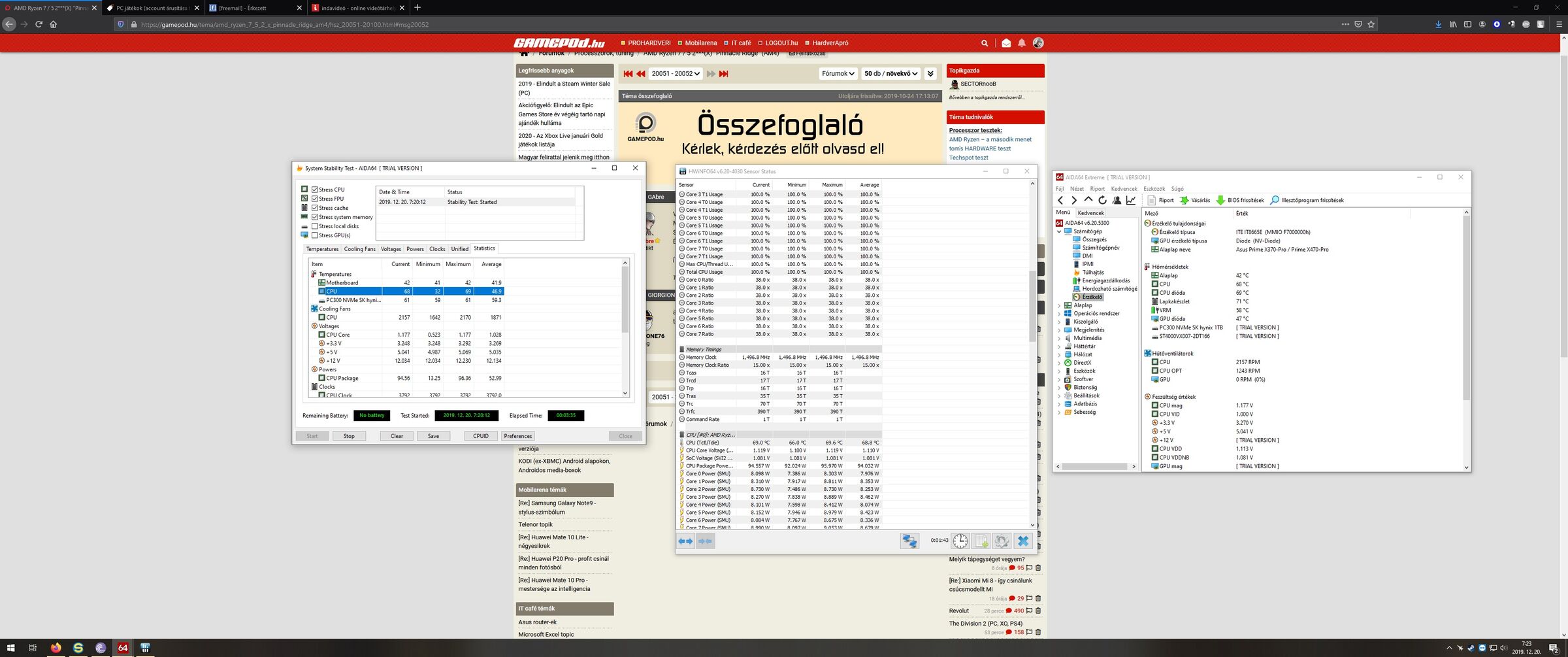Switch to Cooling Fans tab
The width and height of the screenshot is (1568, 657).
coord(360,249)
